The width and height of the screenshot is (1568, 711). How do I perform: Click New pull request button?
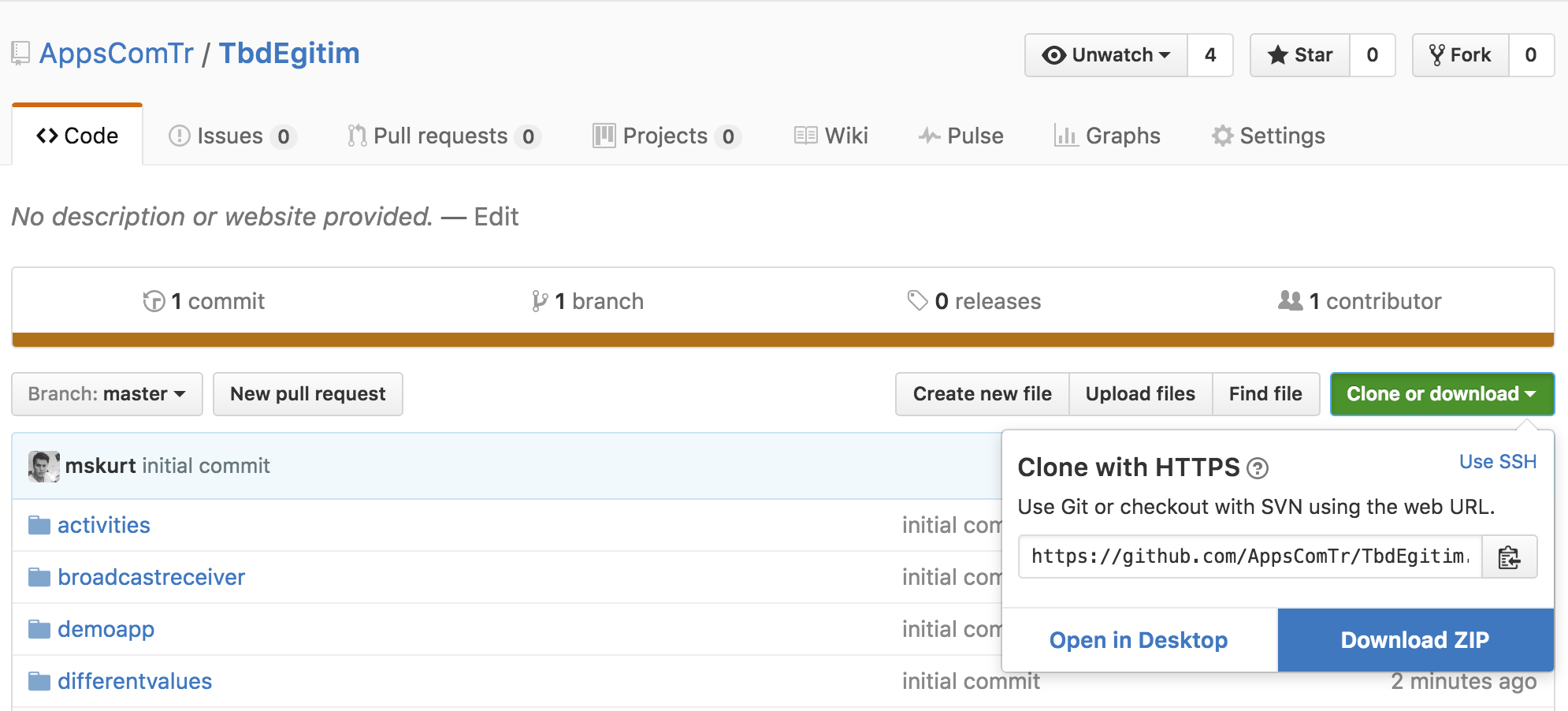pyautogui.click(x=308, y=394)
